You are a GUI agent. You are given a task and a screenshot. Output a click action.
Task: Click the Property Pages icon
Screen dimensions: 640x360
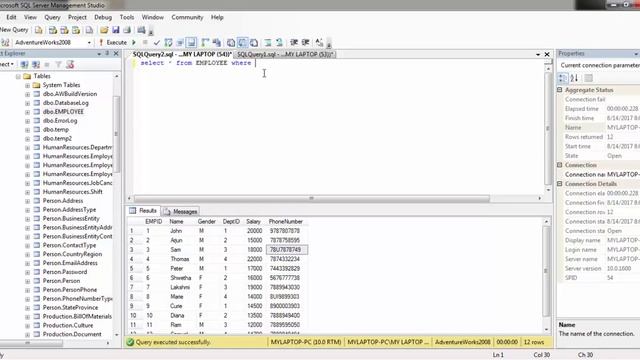pos(588,78)
